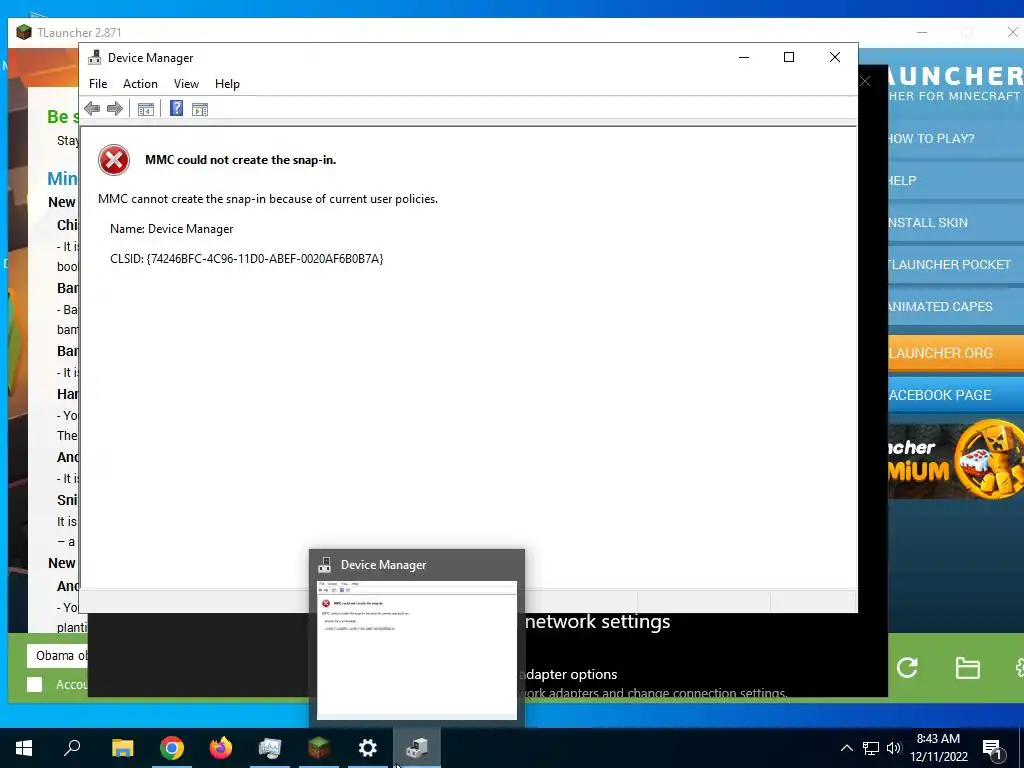Launch Firefox from taskbar
Screen dimensions: 1024x768
[221, 748]
